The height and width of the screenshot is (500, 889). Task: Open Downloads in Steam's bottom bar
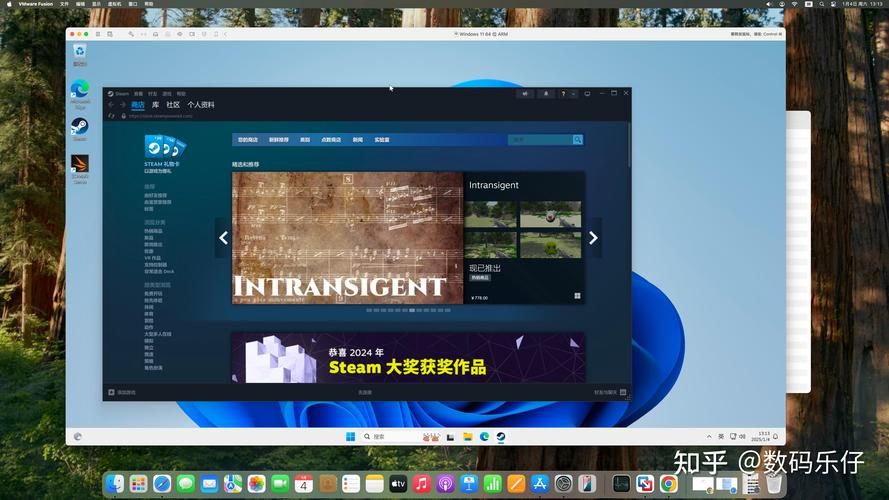(x=365, y=392)
